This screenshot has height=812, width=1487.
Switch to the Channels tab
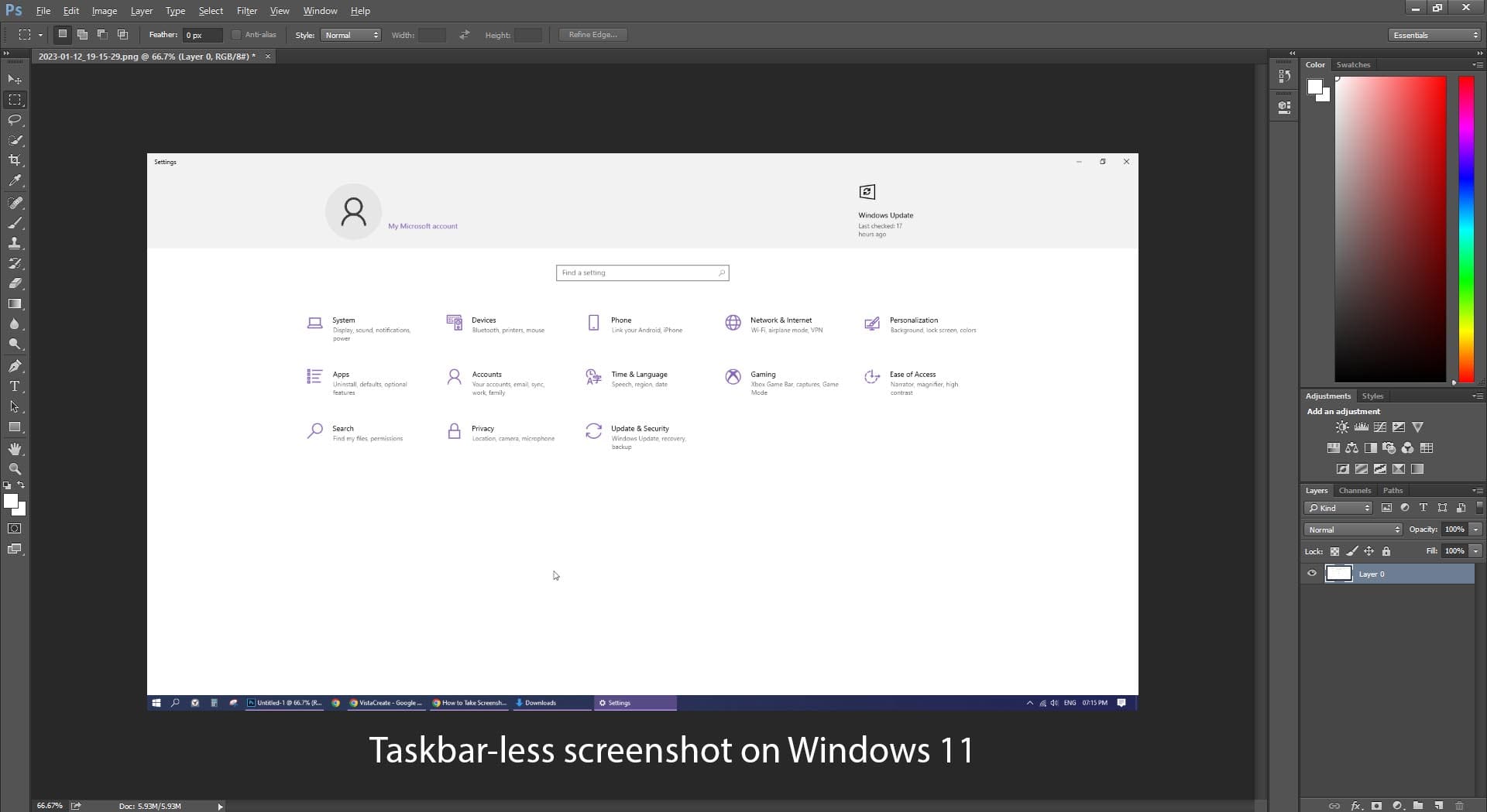(x=1355, y=490)
